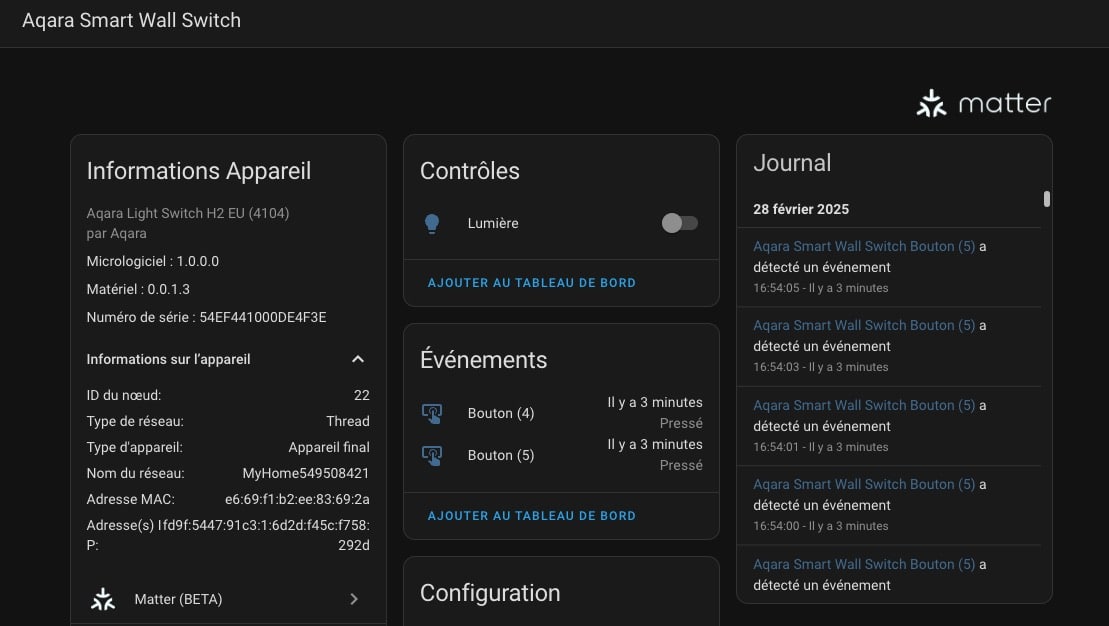Open the journal entry link at 16:54:03
Screen dimensions: 1109x626
pyautogui.click(x=864, y=325)
